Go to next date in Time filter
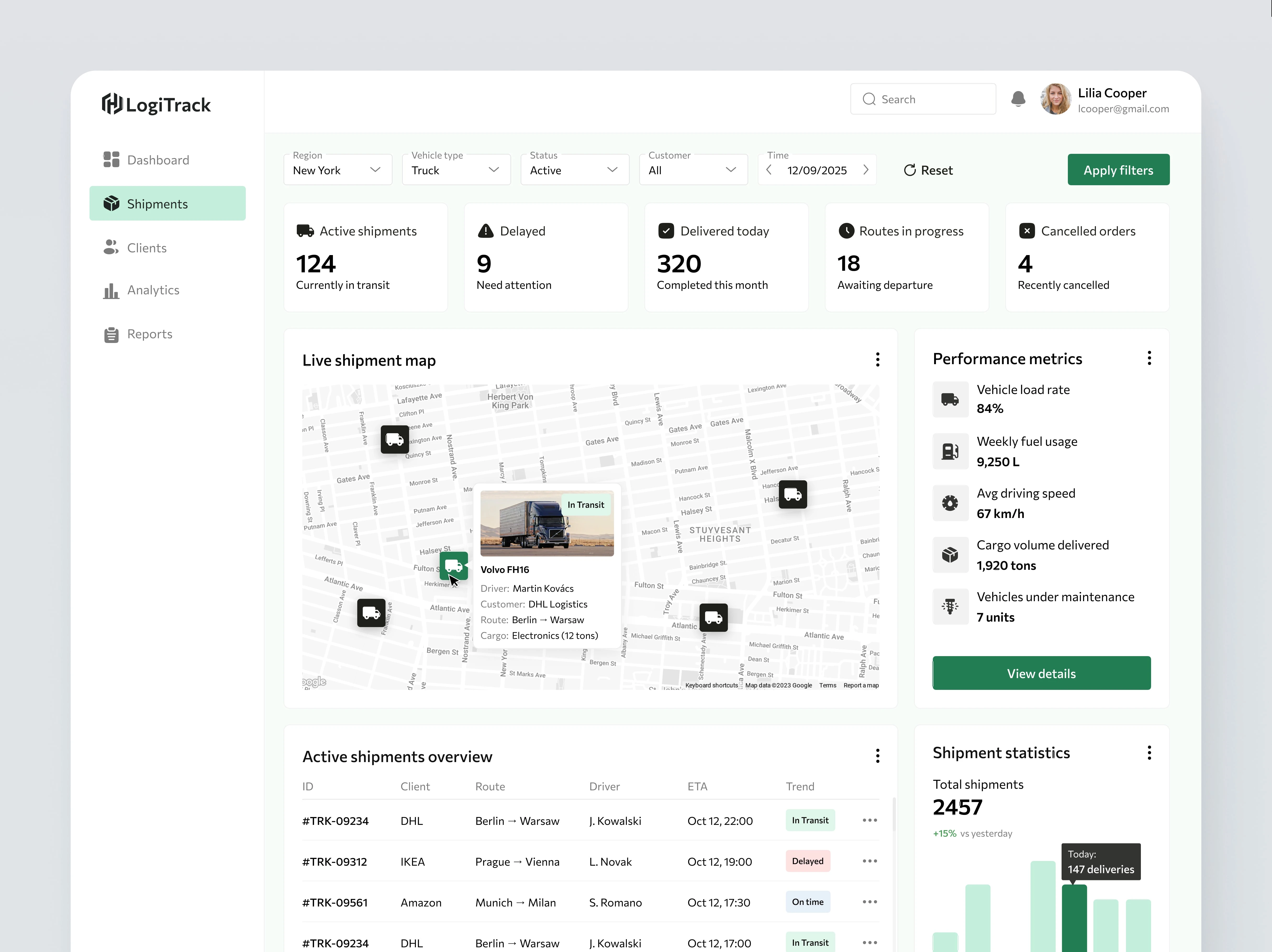Image resolution: width=1272 pixels, height=952 pixels. click(866, 170)
